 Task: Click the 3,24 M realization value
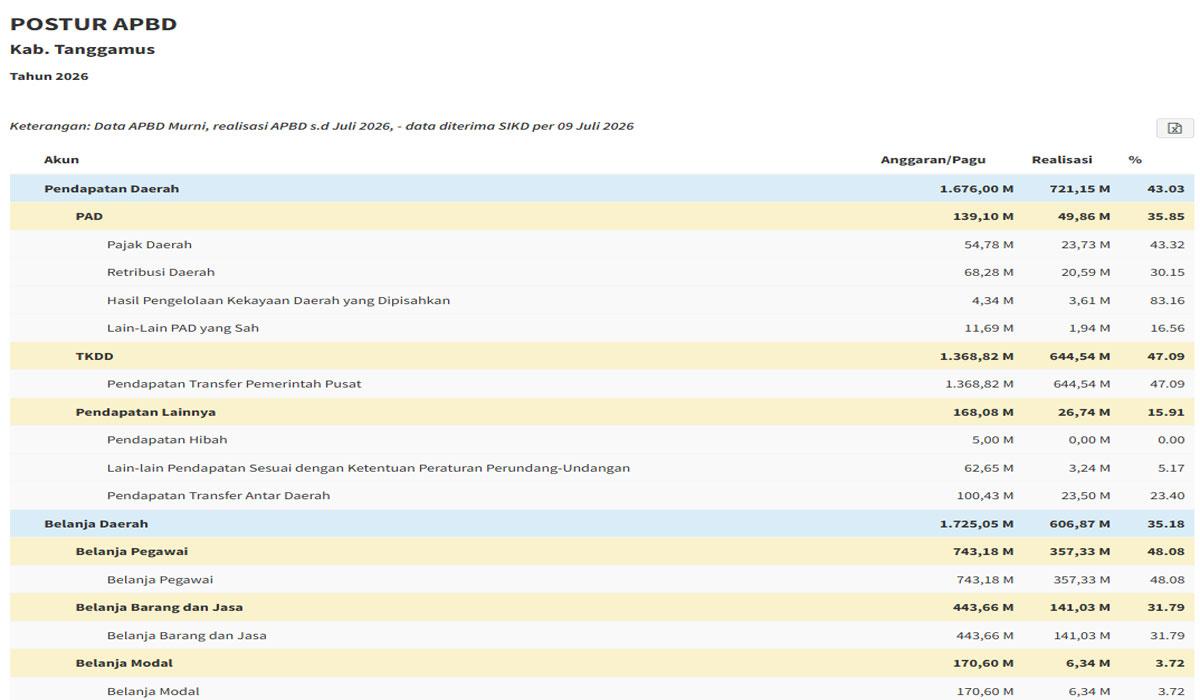pos(1089,469)
